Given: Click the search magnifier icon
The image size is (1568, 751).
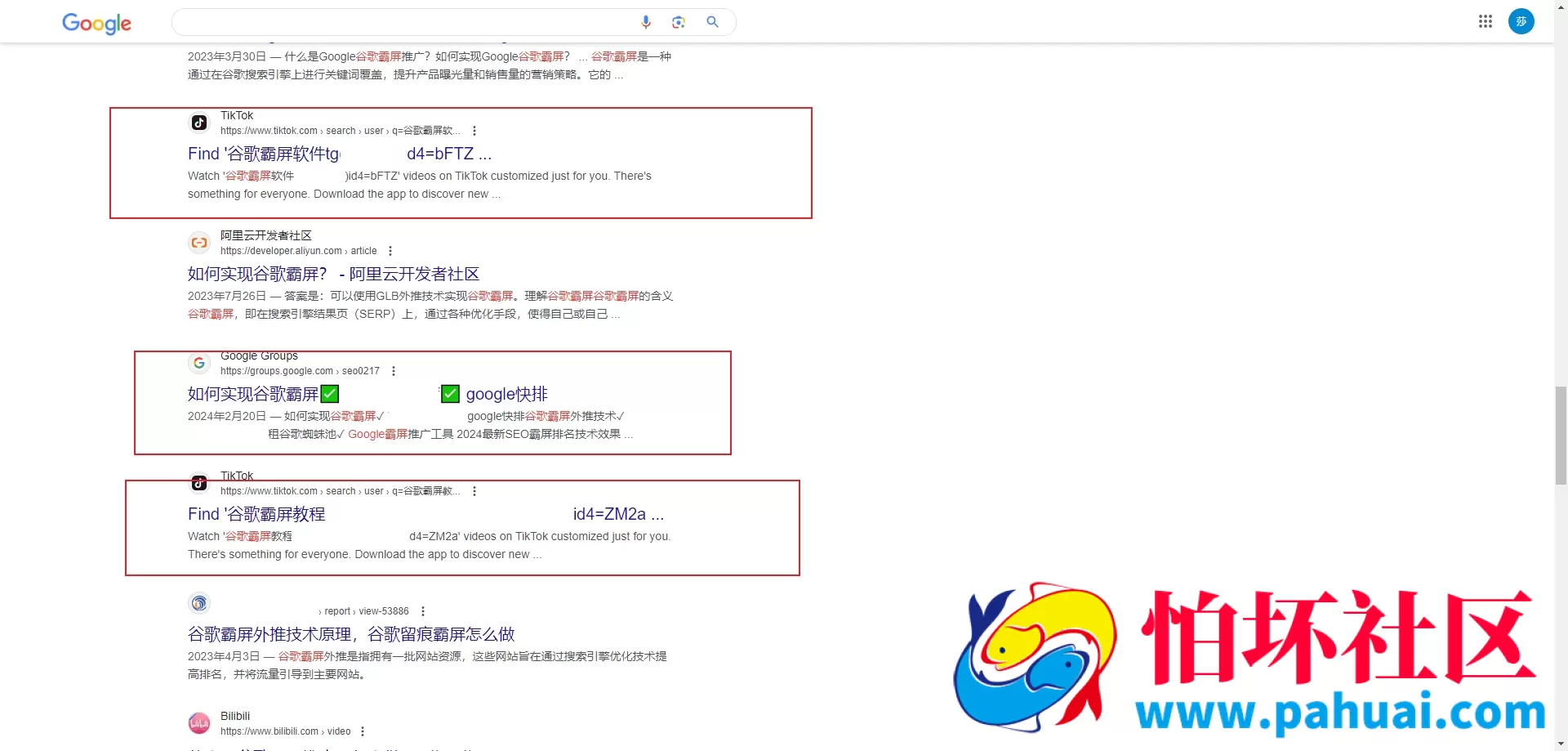Looking at the screenshot, I should point(712,22).
